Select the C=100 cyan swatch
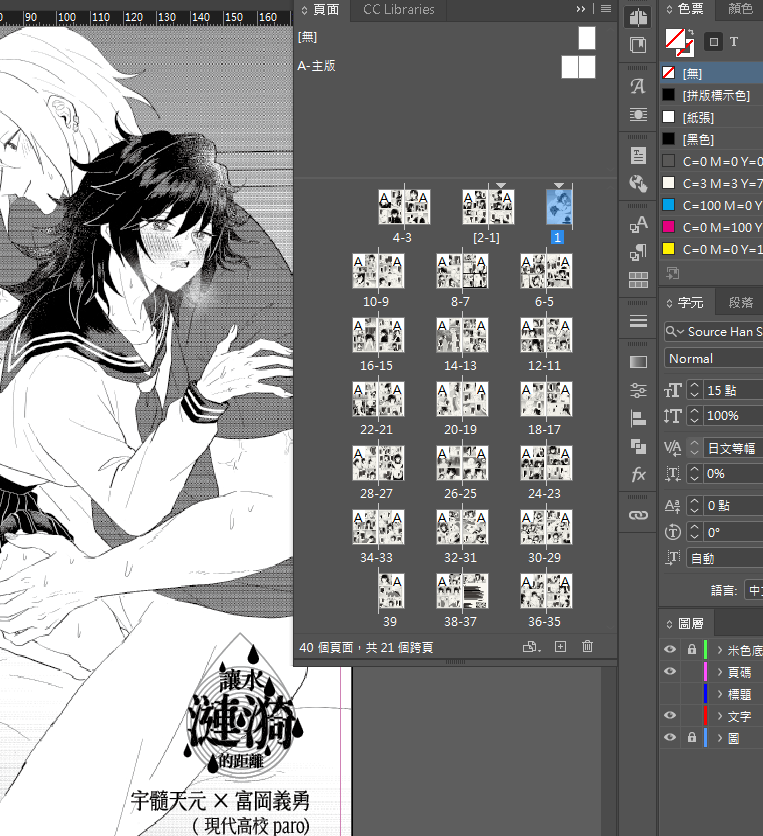763x836 pixels. tap(712, 205)
